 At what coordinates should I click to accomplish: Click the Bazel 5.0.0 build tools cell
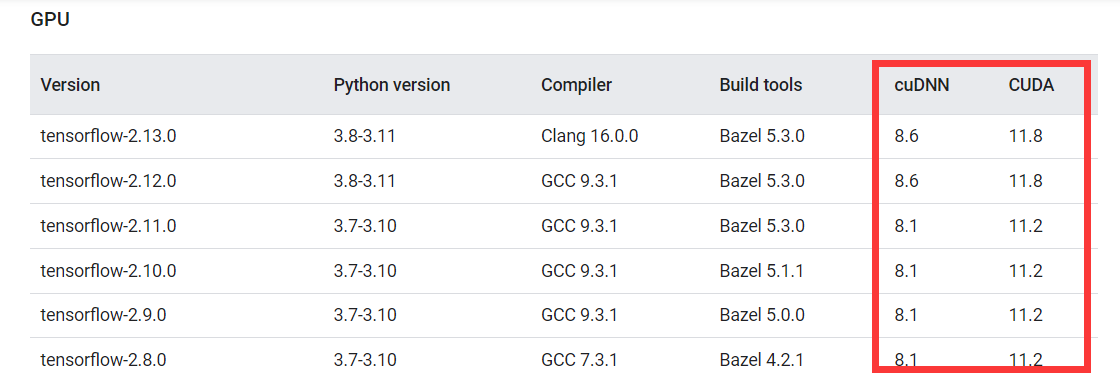(762, 316)
